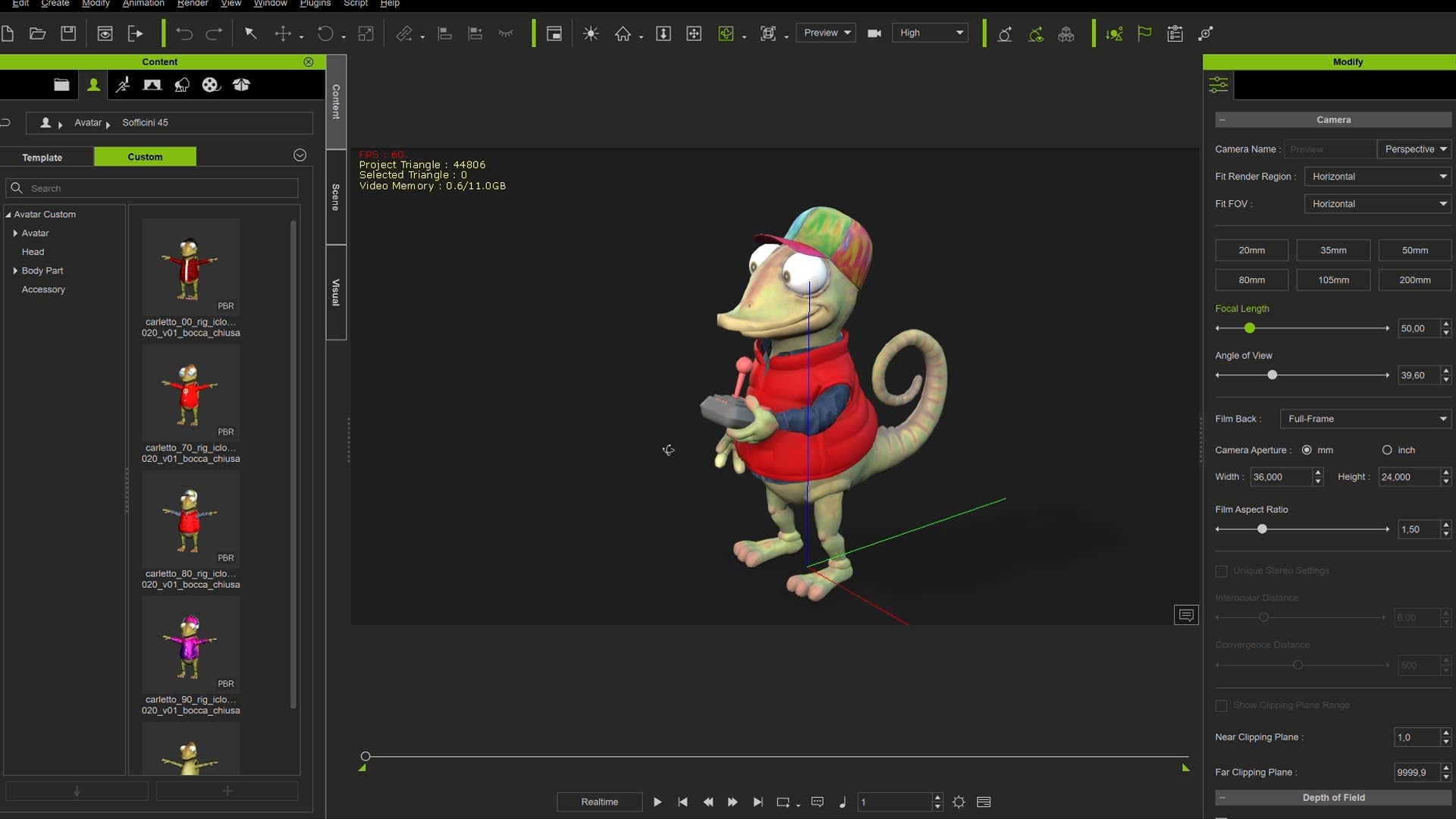The width and height of the screenshot is (1456, 819).
Task: Click the Realtime playback mode button
Action: (x=600, y=802)
